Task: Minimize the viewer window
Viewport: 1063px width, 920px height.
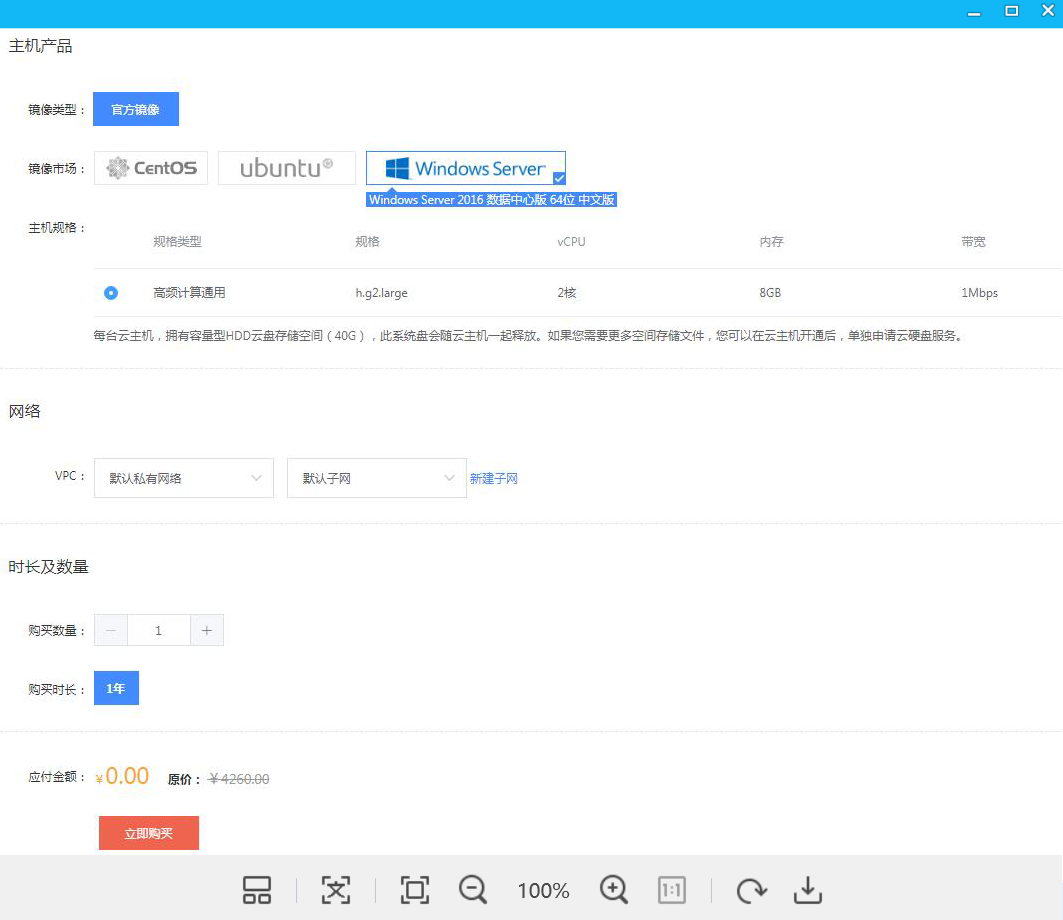Action: click(974, 12)
